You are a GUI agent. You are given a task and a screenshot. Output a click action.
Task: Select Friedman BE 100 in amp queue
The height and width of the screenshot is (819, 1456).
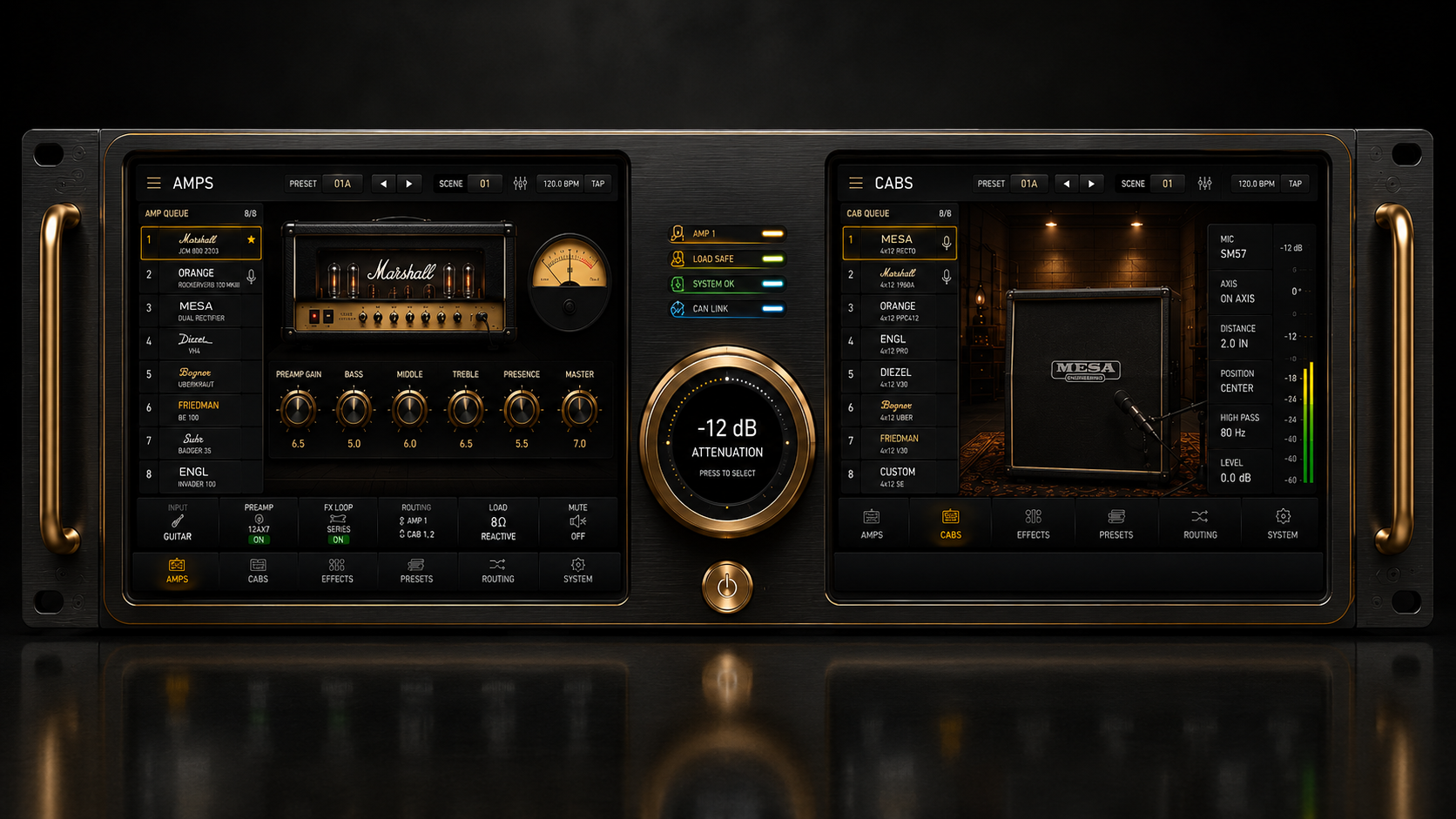click(201, 411)
